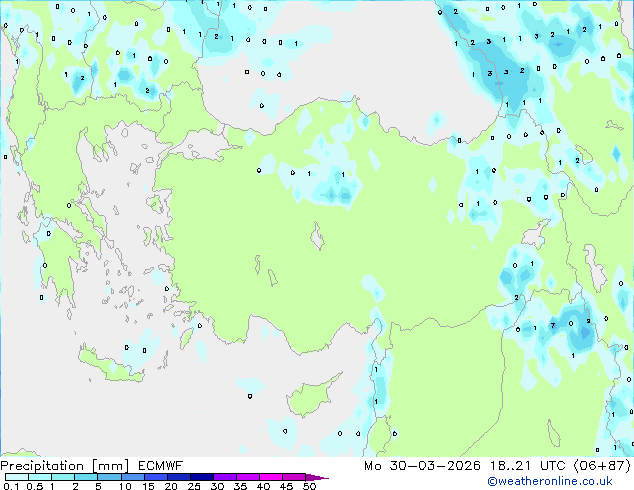Click the legend swatch between 15 and 20
Viewport: 634px width, 490px height.
pyautogui.click(x=155, y=477)
